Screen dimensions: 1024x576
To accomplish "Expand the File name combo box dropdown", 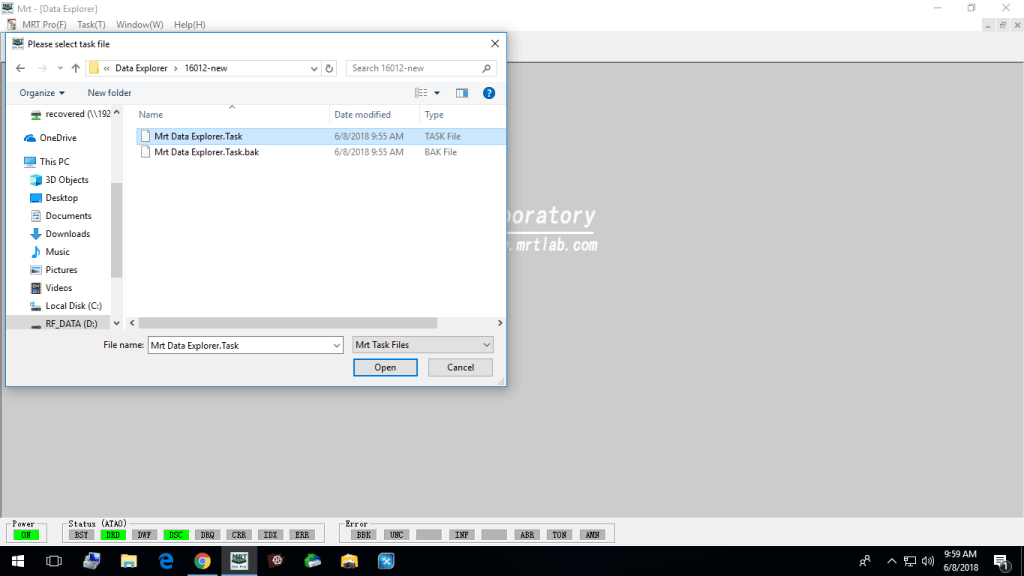I will tap(335, 345).
